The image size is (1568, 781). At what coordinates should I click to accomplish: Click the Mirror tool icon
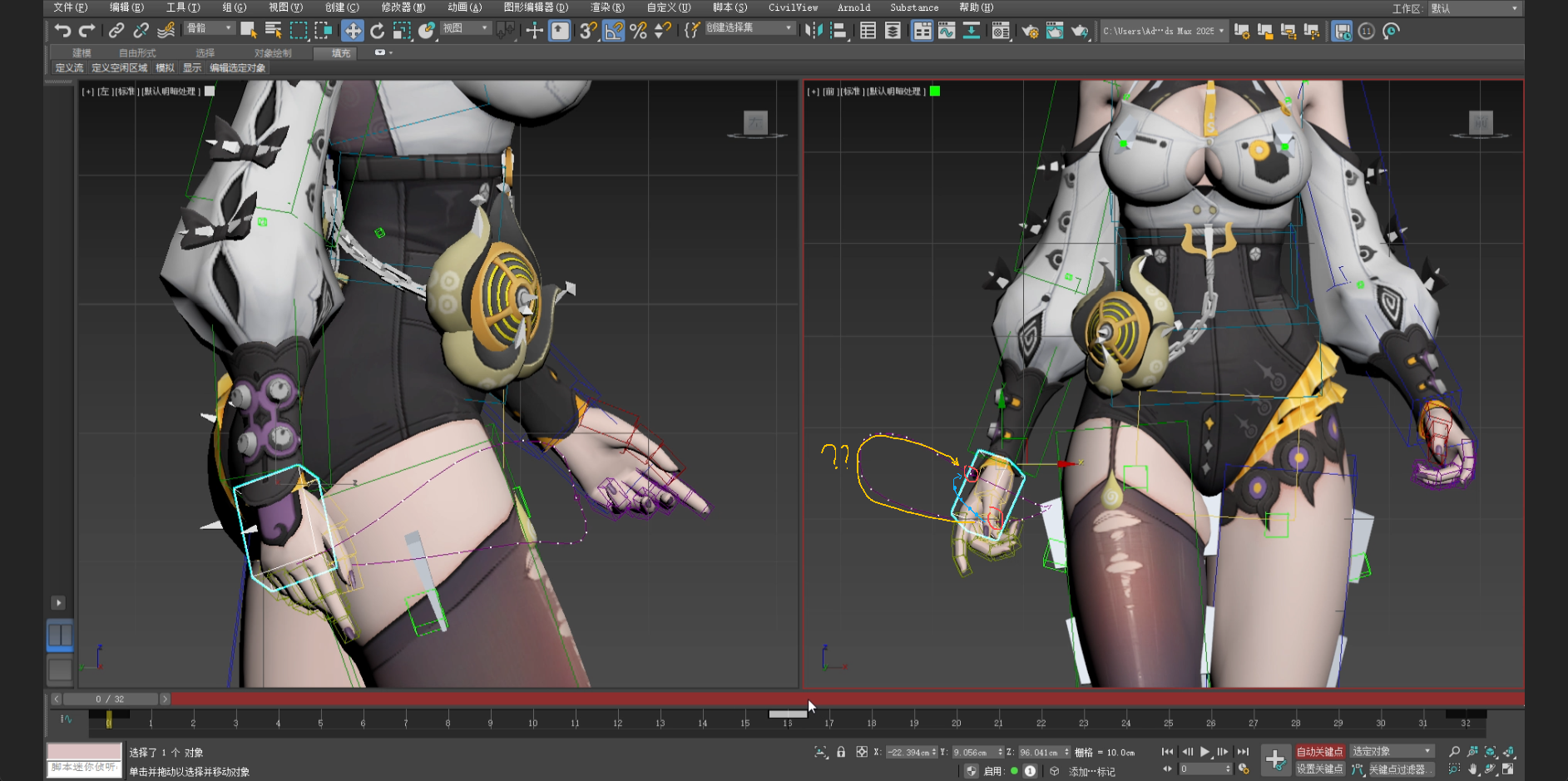(814, 31)
